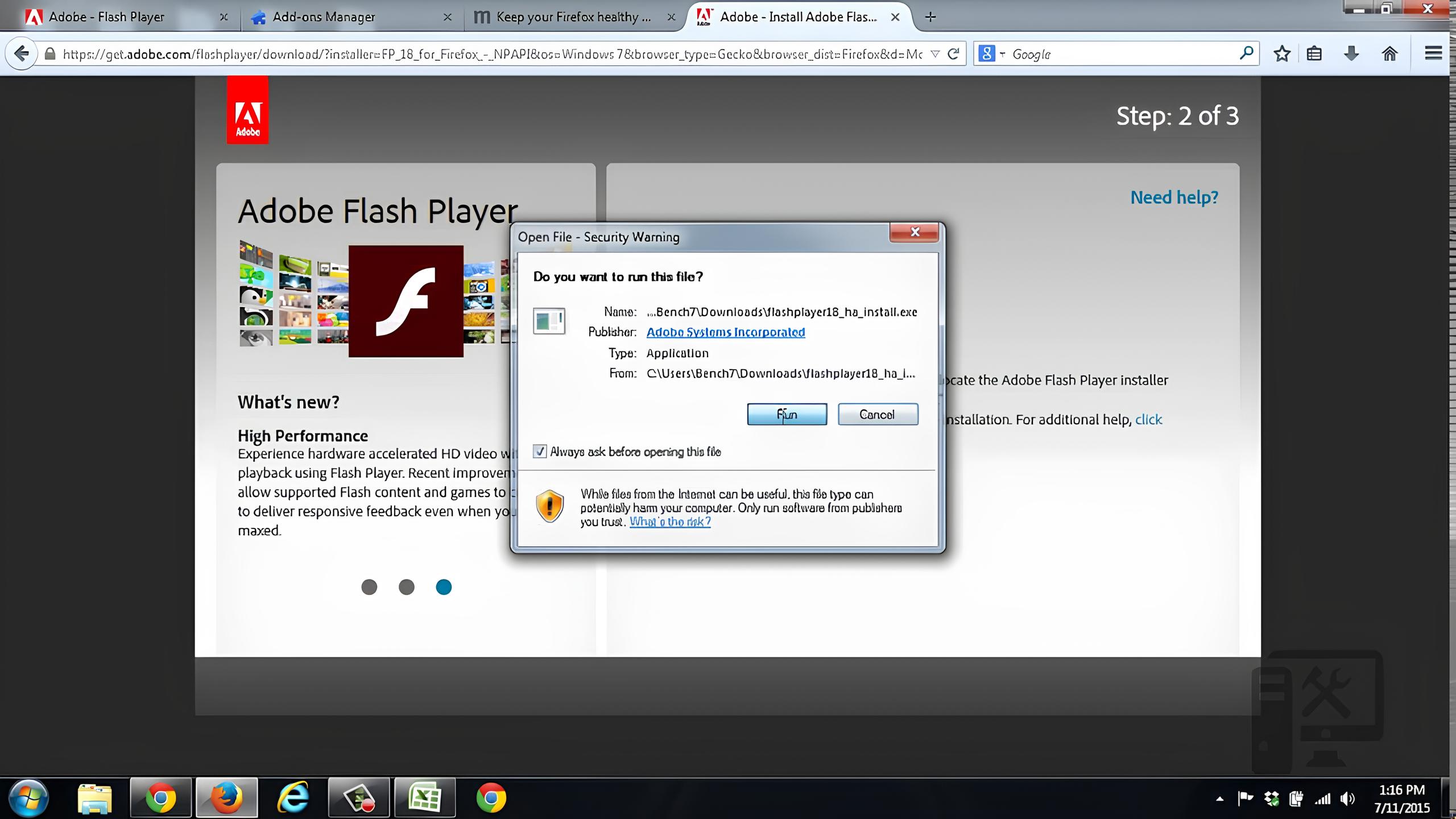
Task: Open Google search bar dropdown
Action: (1001, 54)
